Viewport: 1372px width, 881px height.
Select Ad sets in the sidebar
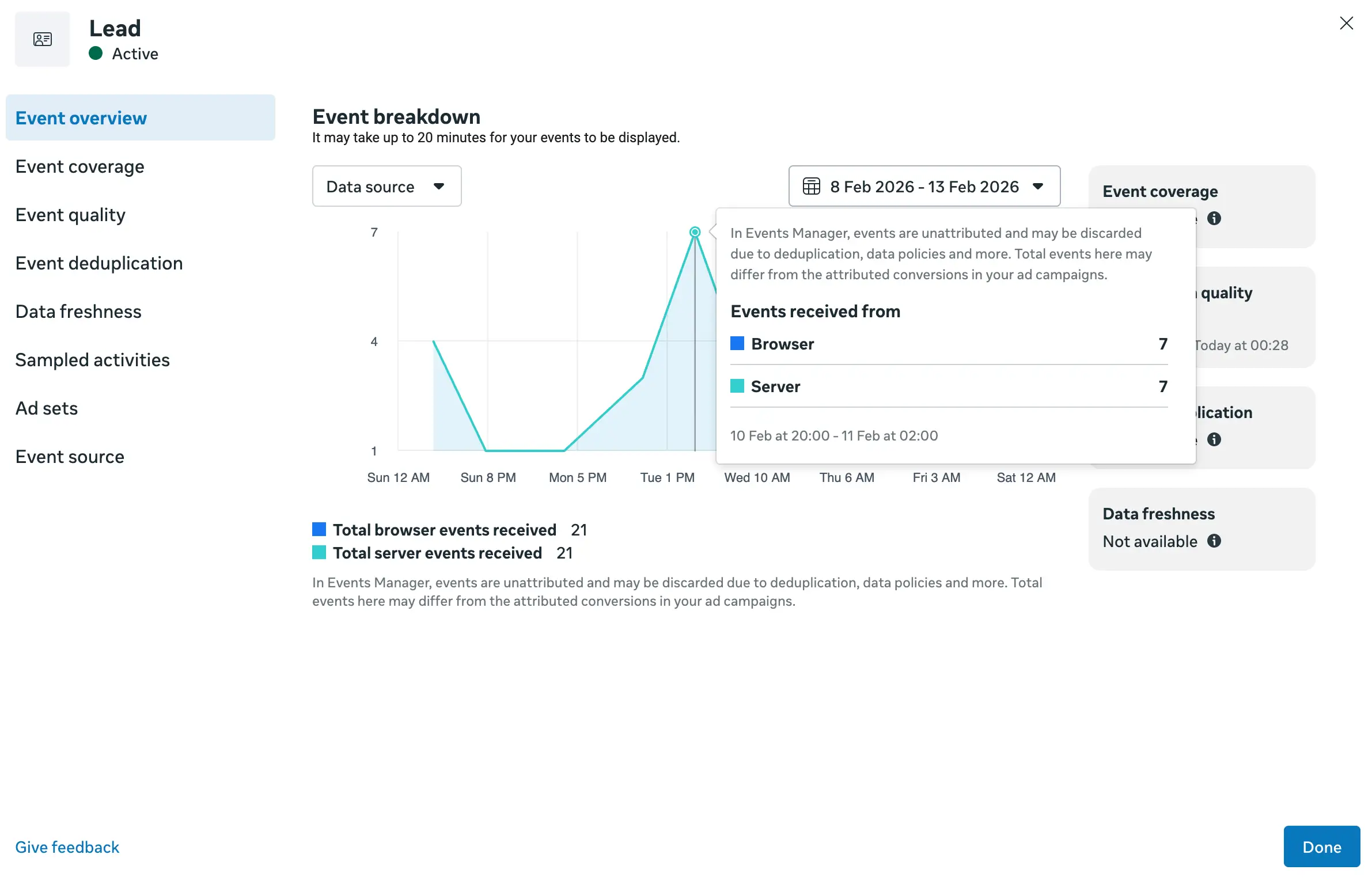click(x=46, y=408)
